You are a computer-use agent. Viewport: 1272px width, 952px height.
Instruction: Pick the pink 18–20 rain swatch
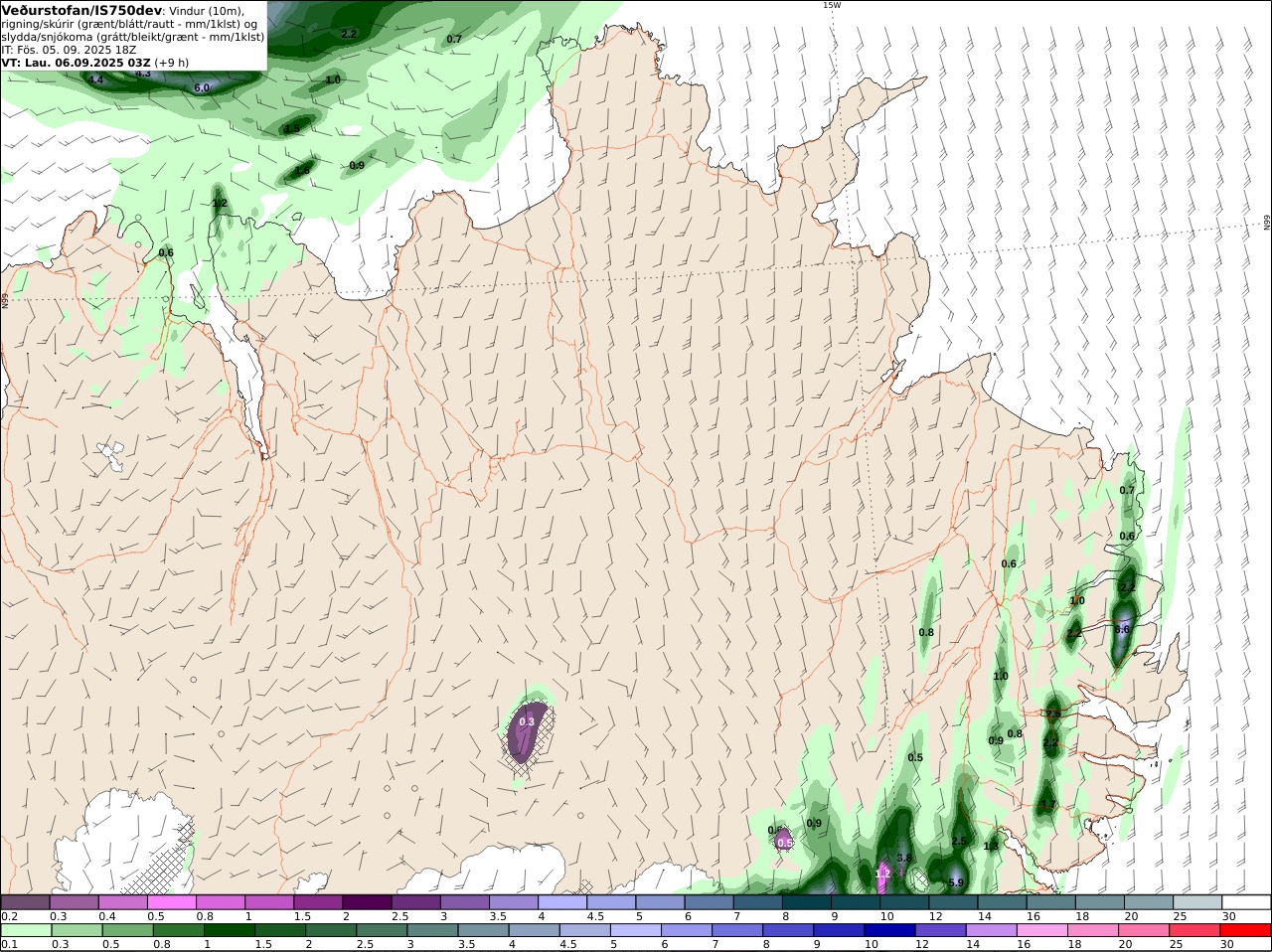pos(1094,930)
